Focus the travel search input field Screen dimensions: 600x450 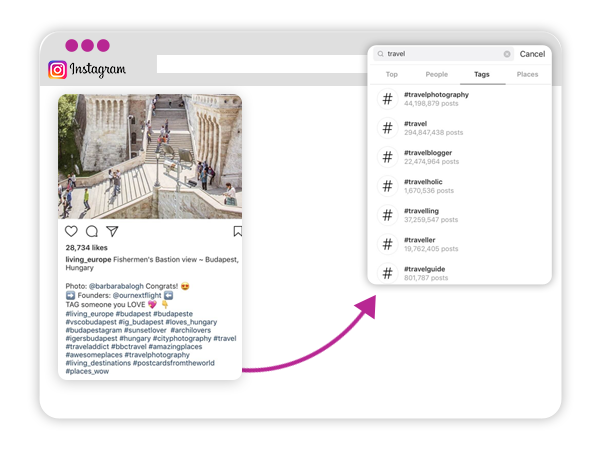(x=440, y=54)
